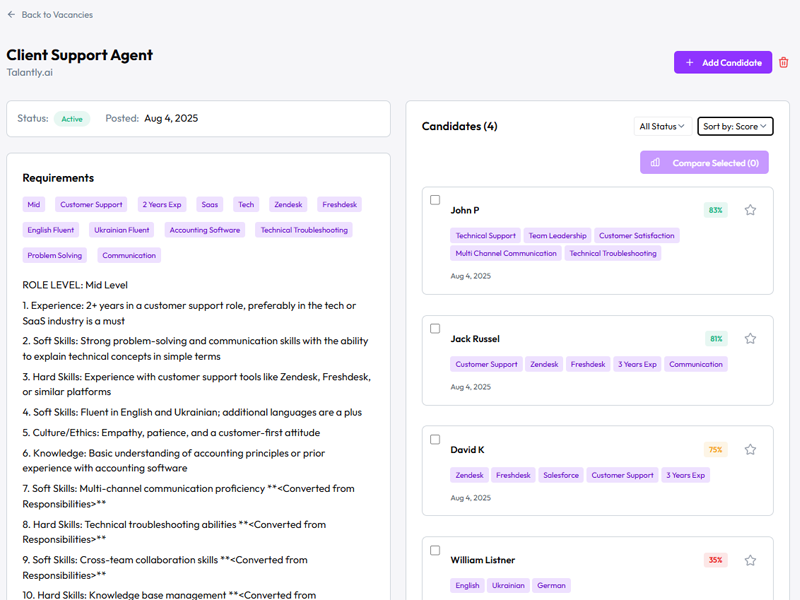Image resolution: width=800 pixels, height=600 pixels.
Task: Click John P's 83% score badge
Action: pyautogui.click(x=715, y=210)
